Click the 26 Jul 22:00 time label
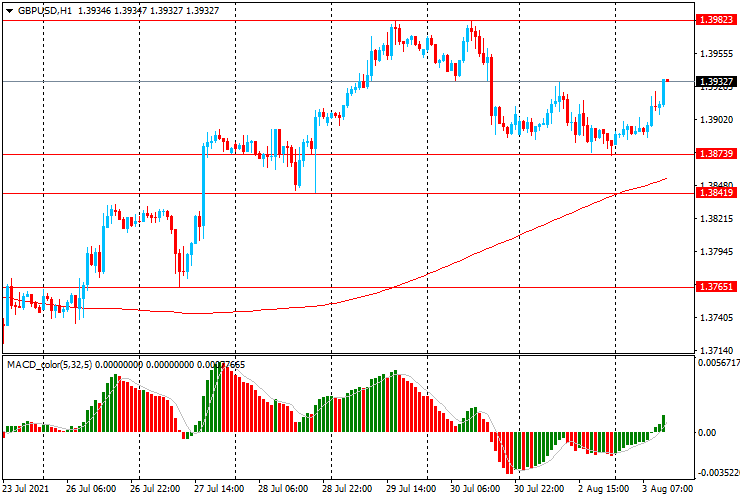Image resolution: width=740 pixels, height=500 pixels. point(155,488)
